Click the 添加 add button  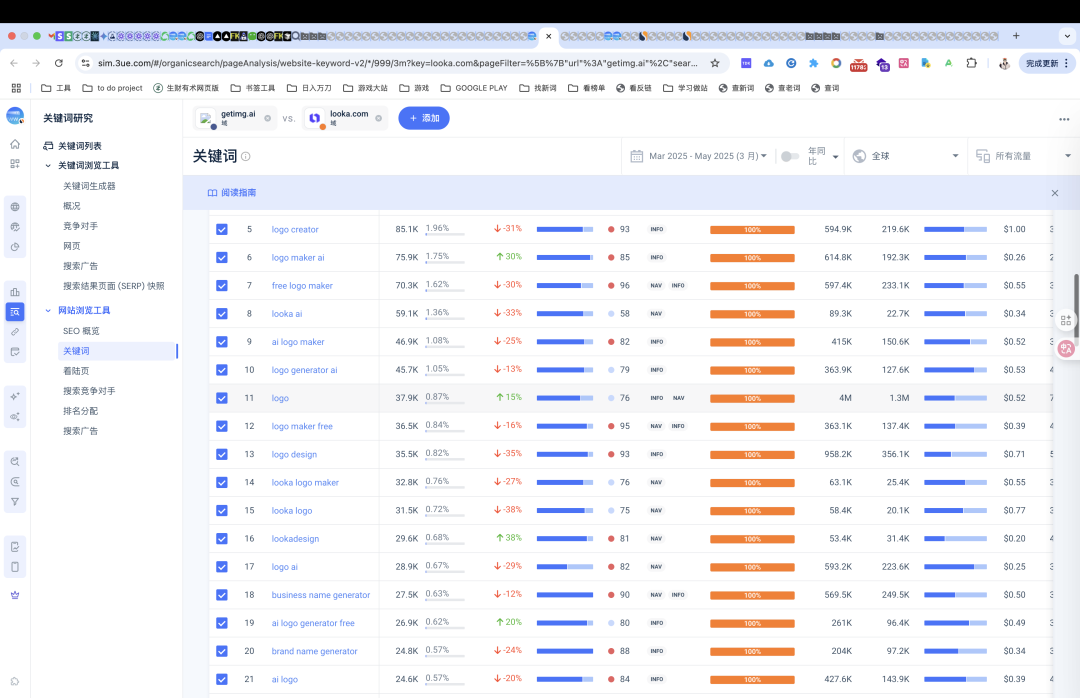point(424,119)
